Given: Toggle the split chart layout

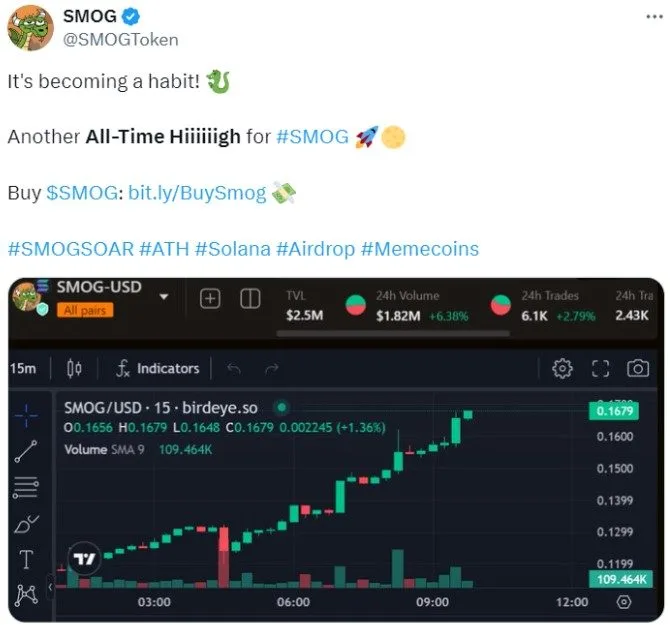Looking at the screenshot, I should click(250, 299).
